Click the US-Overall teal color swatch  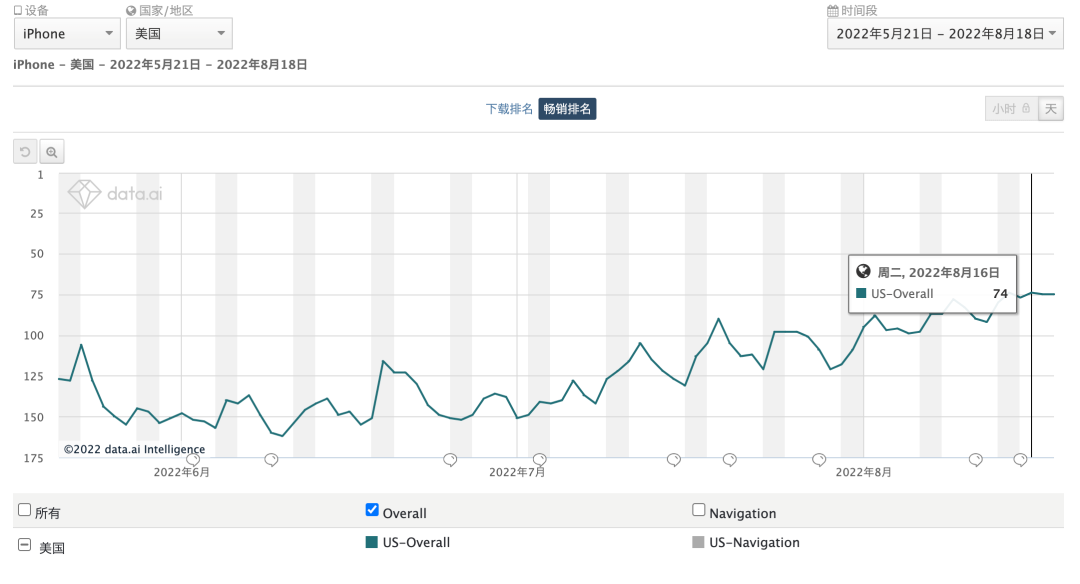click(x=372, y=542)
